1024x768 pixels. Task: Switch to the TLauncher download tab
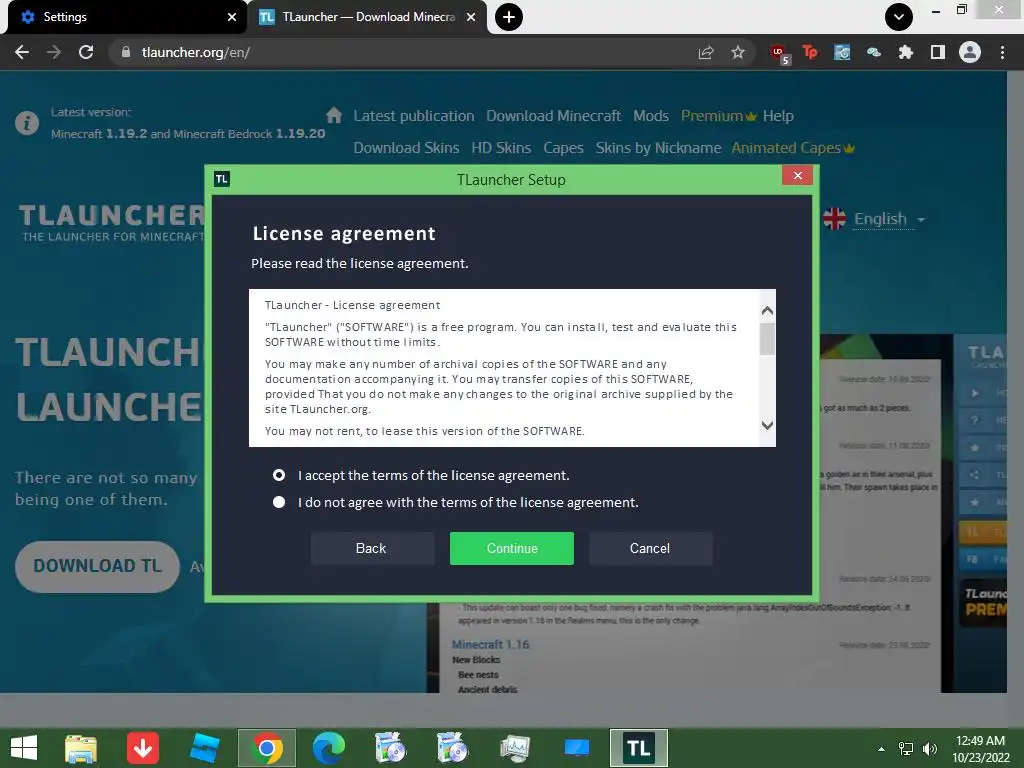click(x=366, y=17)
